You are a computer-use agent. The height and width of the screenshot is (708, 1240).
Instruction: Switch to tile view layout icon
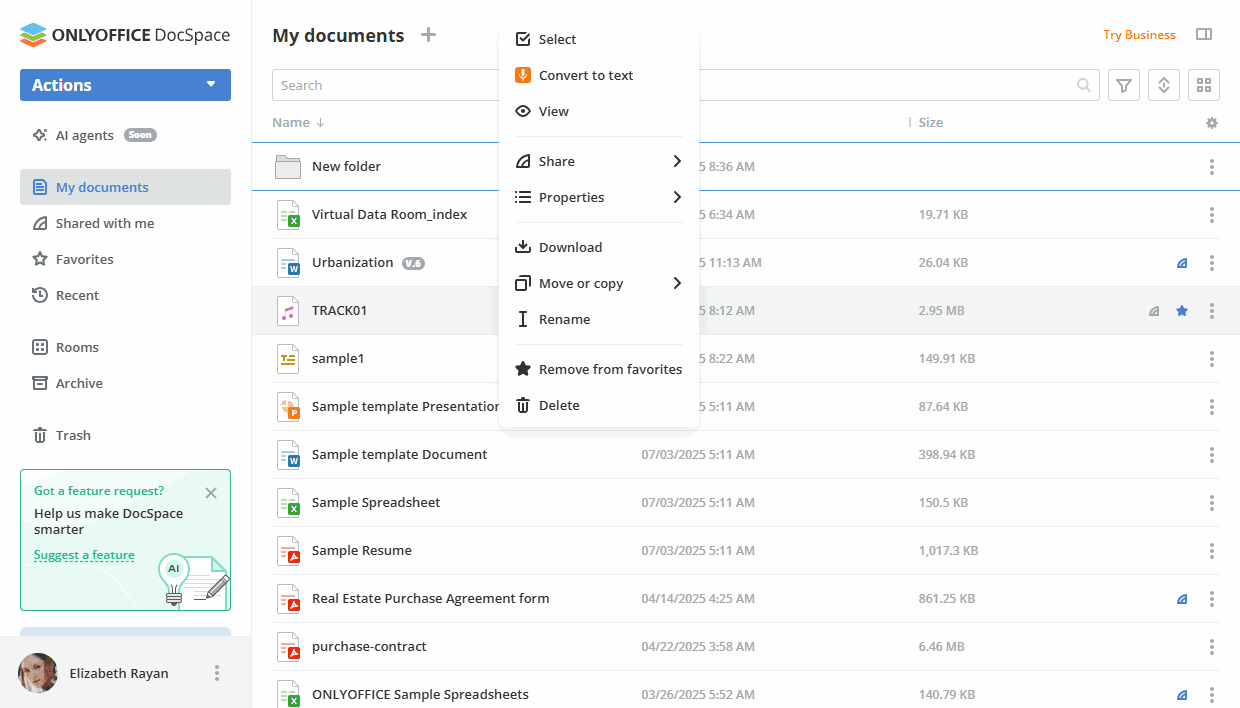[1204, 86]
